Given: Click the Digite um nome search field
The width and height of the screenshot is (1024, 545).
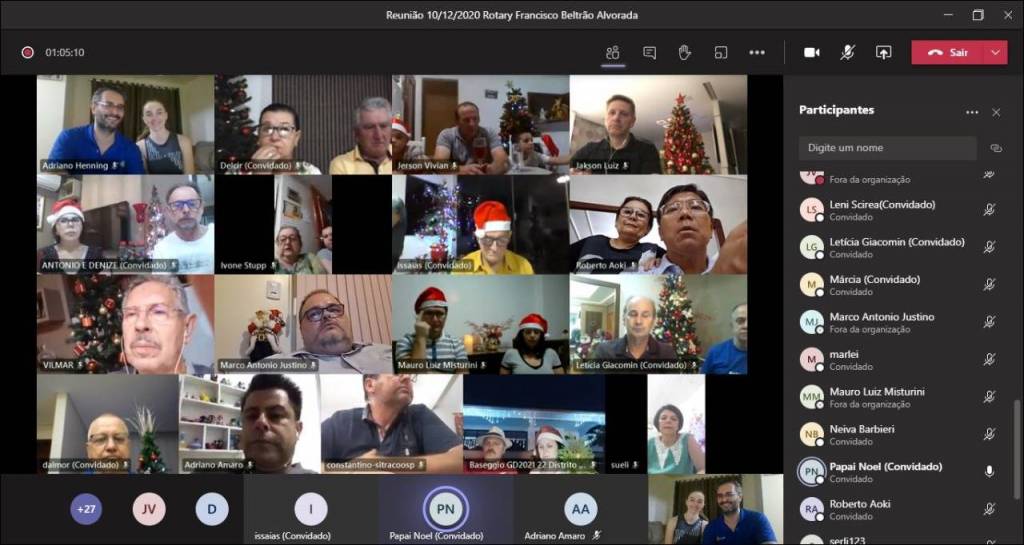Looking at the screenshot, I should point(887,148).
